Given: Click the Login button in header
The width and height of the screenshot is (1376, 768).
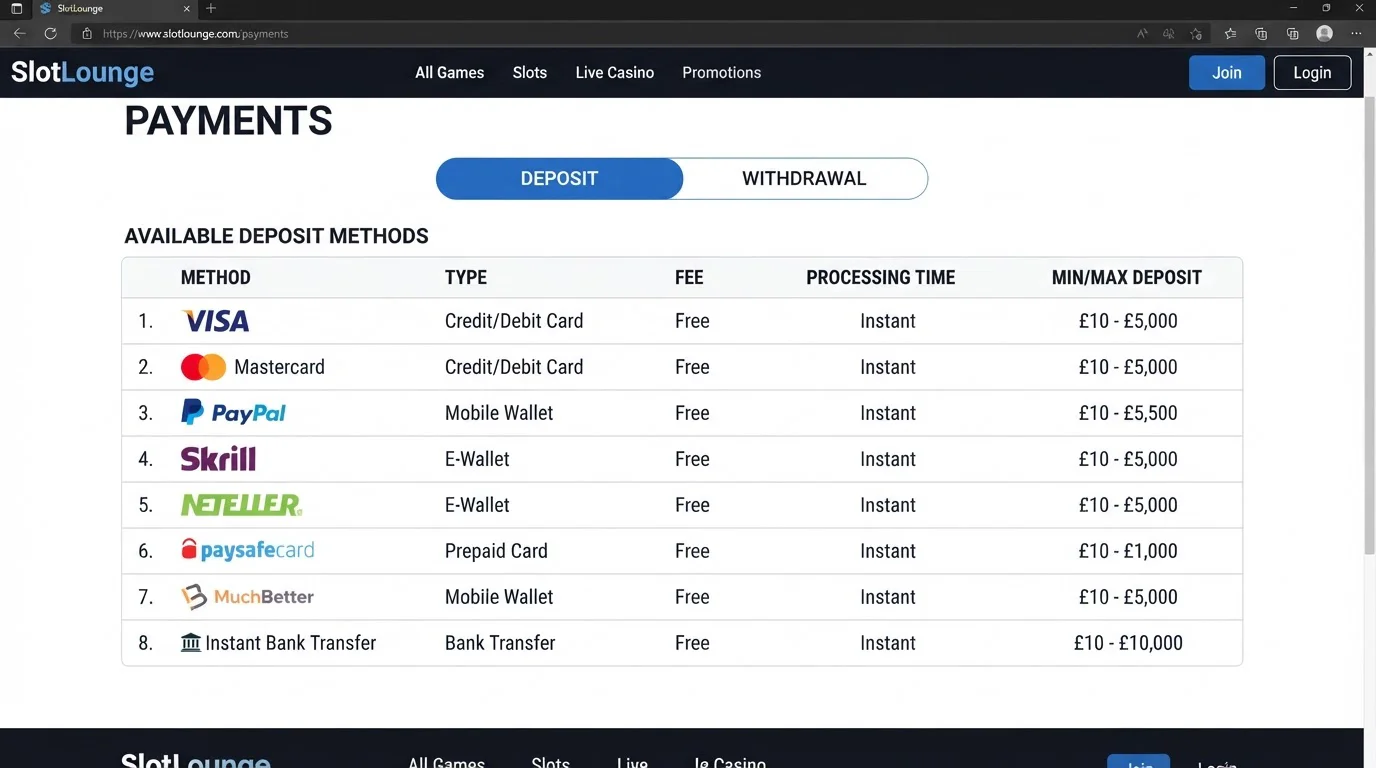Looking at the screenshot, I should pos(1312,73).
